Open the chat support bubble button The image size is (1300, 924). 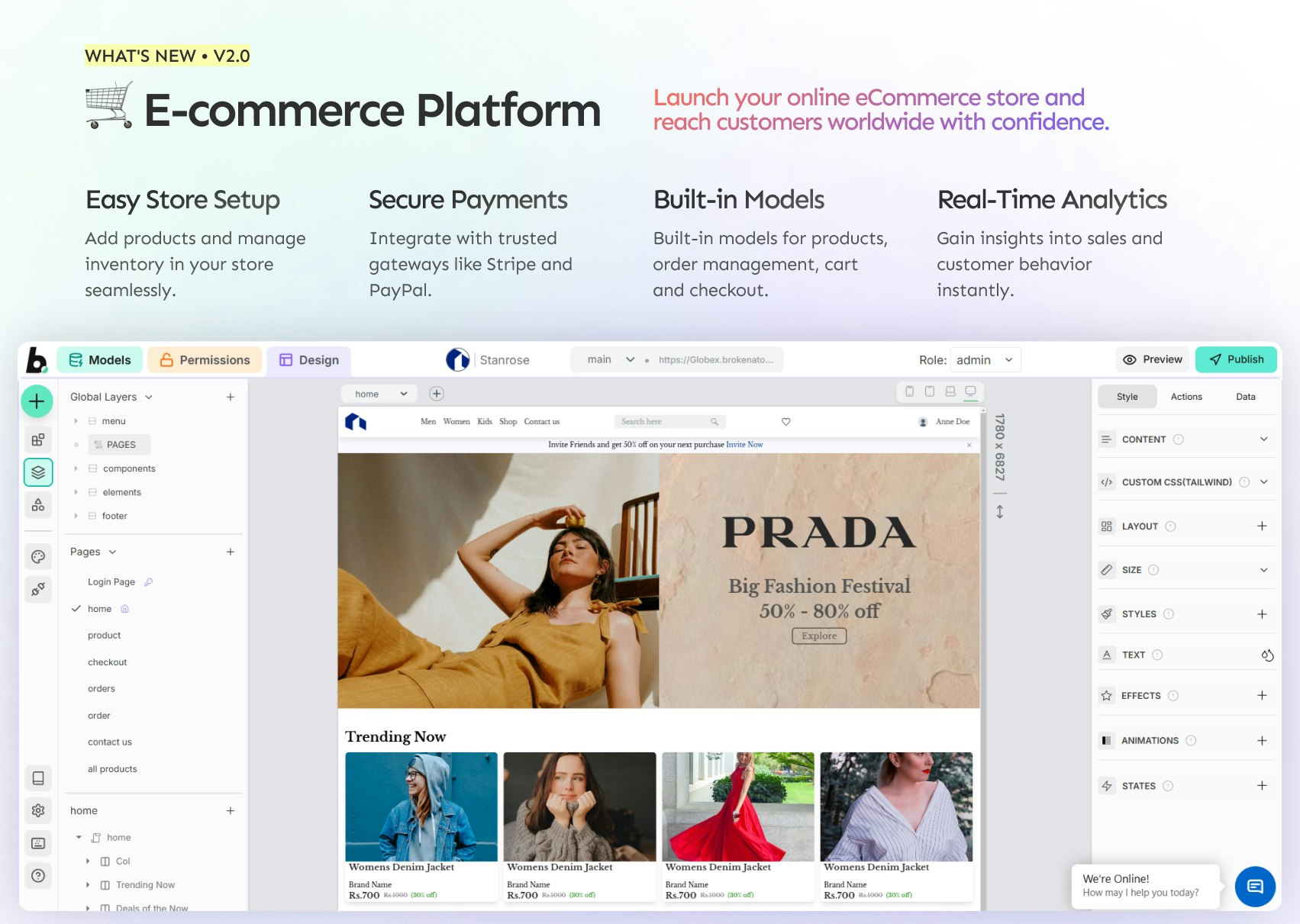(1255, 887)
